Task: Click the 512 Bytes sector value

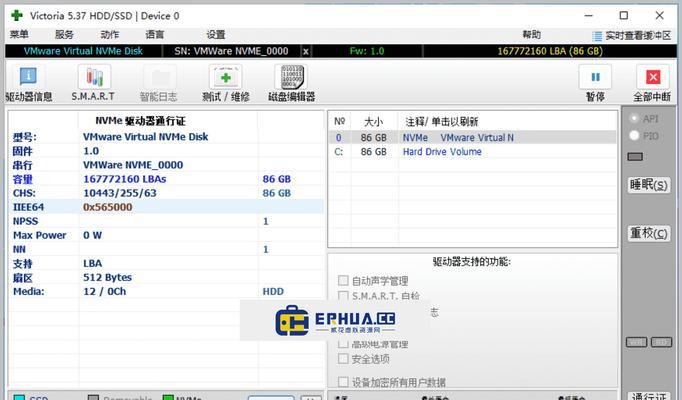Action: coord(107,277)
